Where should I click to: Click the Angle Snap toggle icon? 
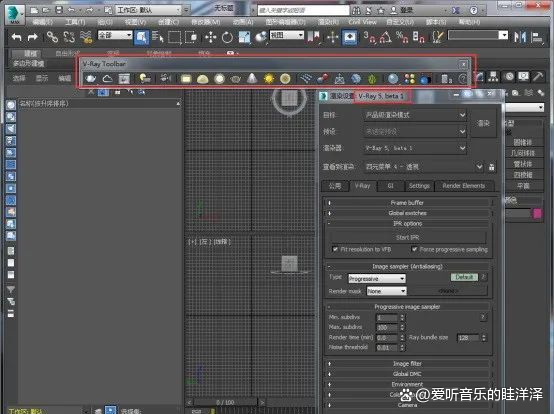(385, 37)
